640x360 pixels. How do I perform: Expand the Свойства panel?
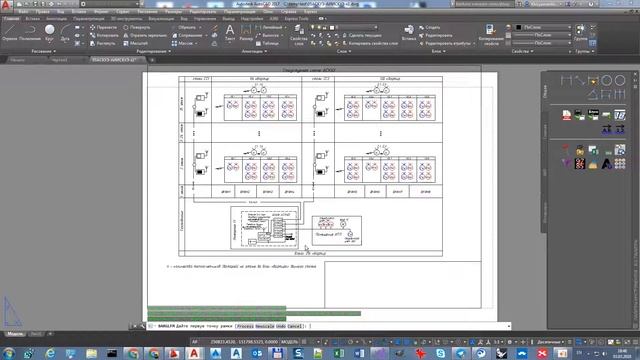point(522,51)
